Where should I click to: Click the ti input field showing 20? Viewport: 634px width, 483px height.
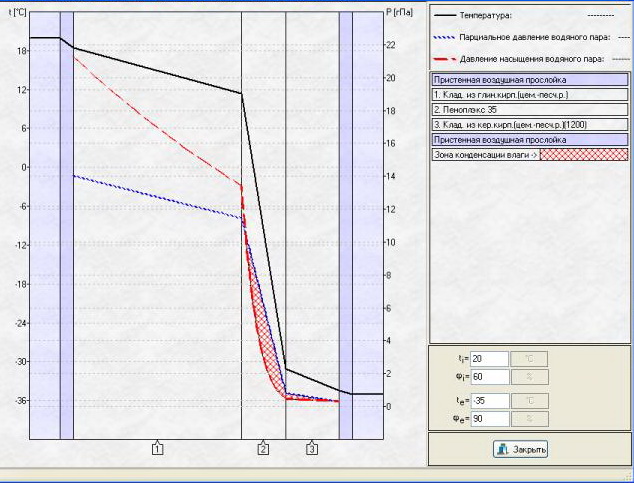pos(489,359)
